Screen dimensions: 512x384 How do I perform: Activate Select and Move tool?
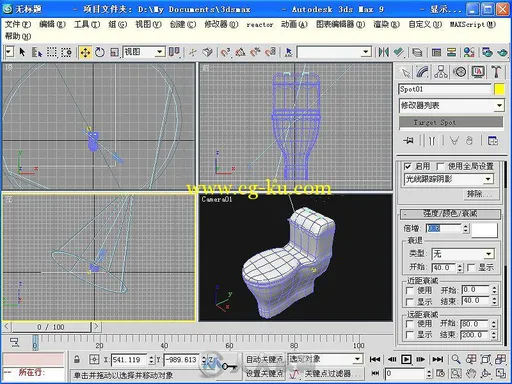pyautogui.click(x=85, y=52)
